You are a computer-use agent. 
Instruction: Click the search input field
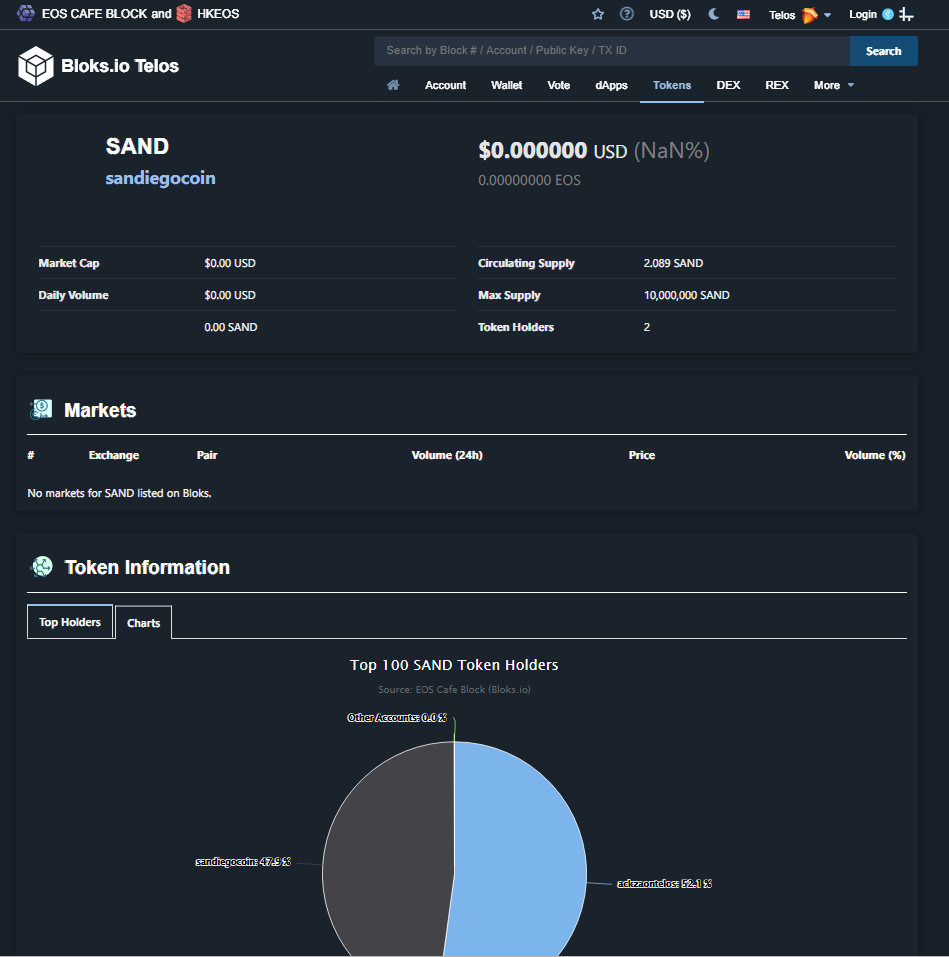(612, 51)
